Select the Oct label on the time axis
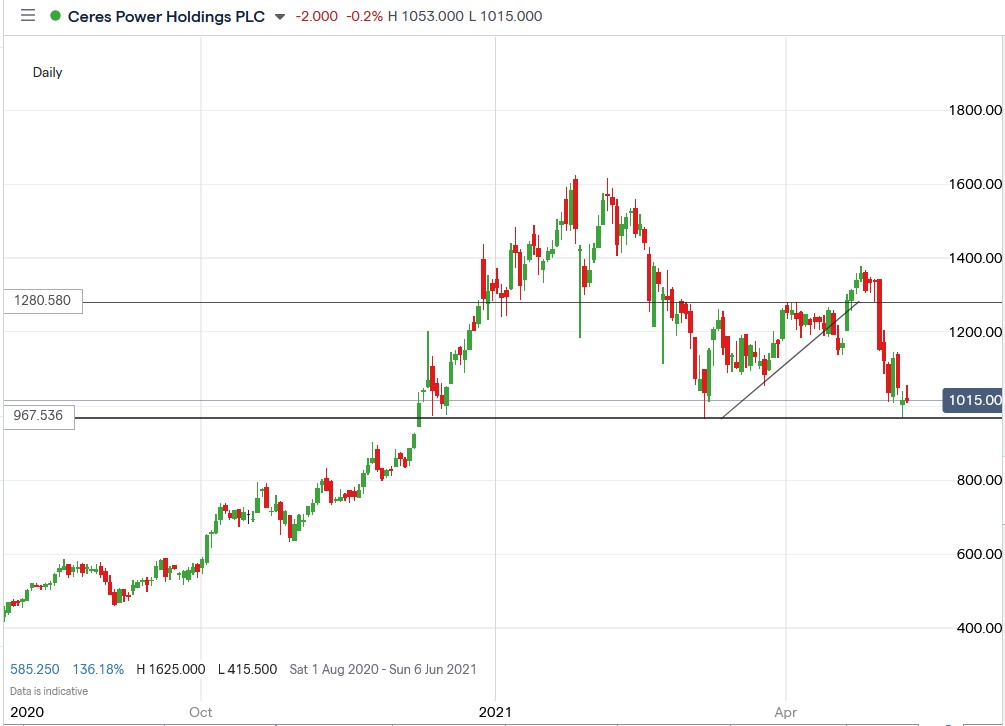The width and height of the screenshot is (1005, 726). pos(200,712)
